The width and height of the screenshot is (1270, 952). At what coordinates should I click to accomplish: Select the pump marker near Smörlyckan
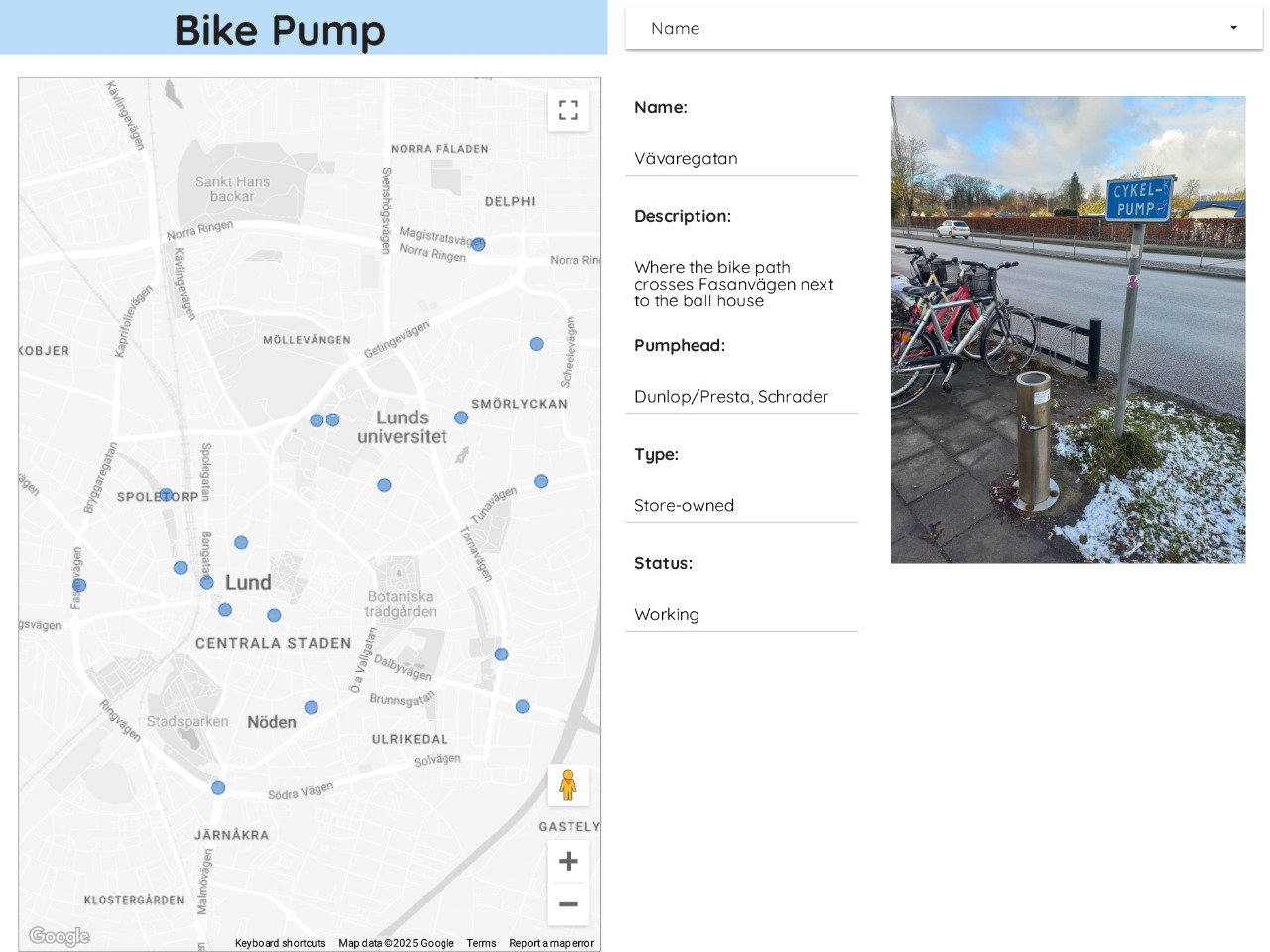coord(461,417)
